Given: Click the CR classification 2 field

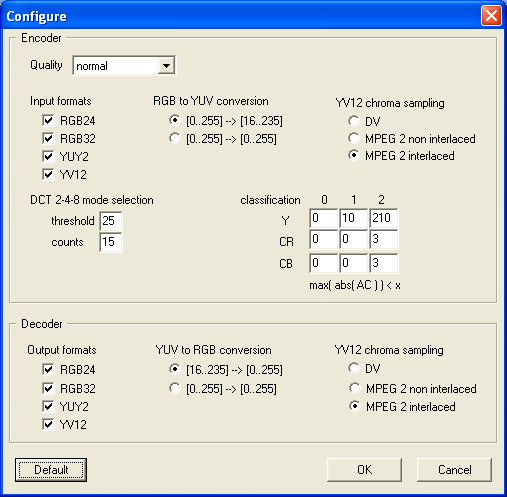Looking at the screenshot, I should tap(383, 239).
